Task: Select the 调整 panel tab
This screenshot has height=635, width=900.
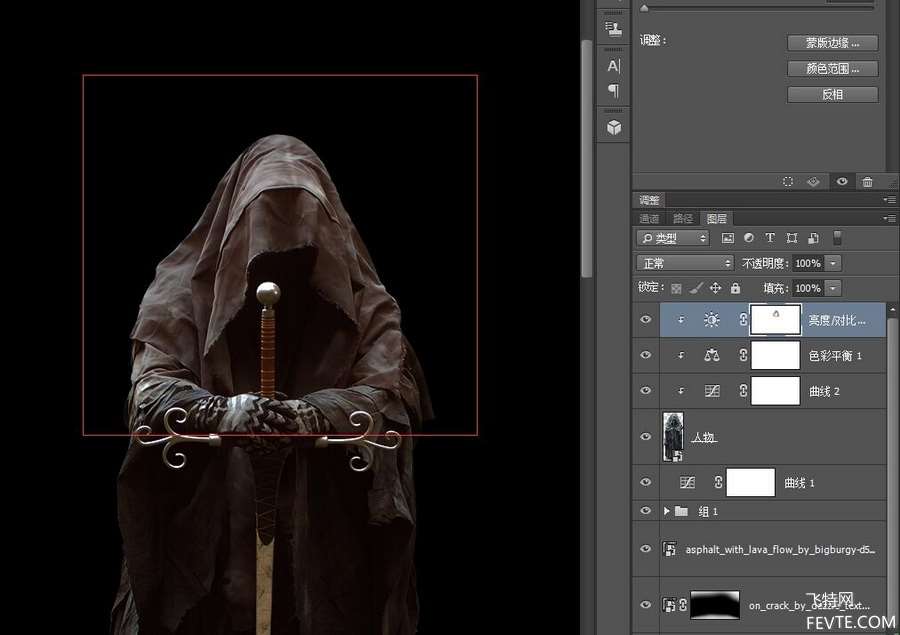Action: coord(649,200)
